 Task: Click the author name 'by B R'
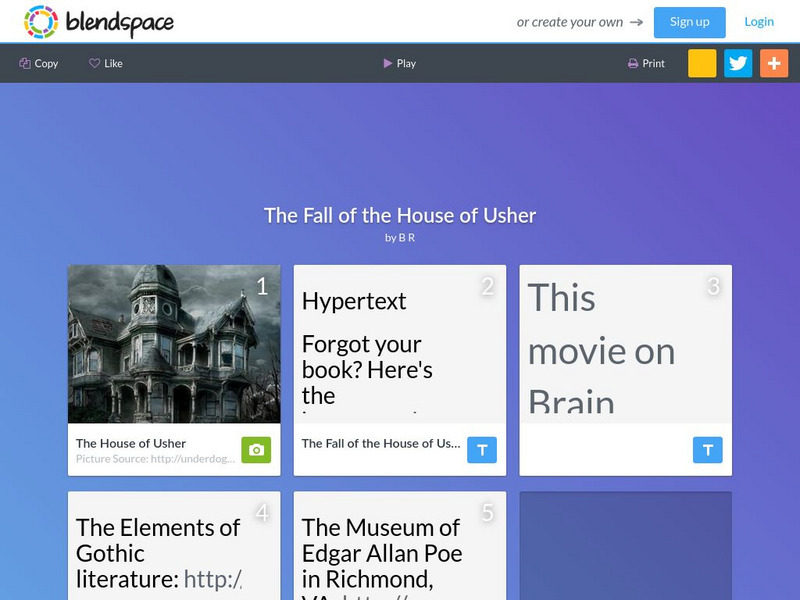pos(400,238)
